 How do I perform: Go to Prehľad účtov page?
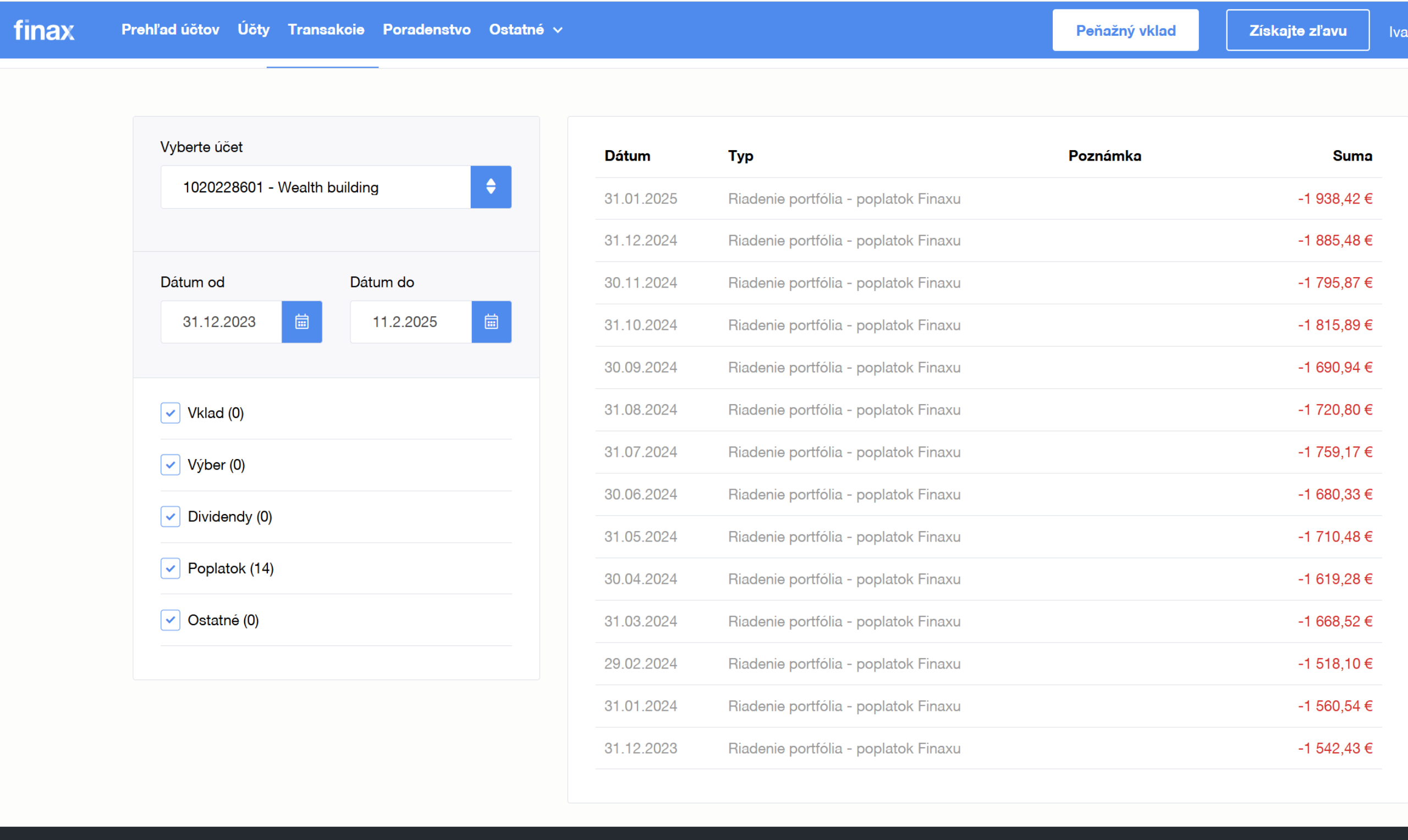(x=170, y=30)
